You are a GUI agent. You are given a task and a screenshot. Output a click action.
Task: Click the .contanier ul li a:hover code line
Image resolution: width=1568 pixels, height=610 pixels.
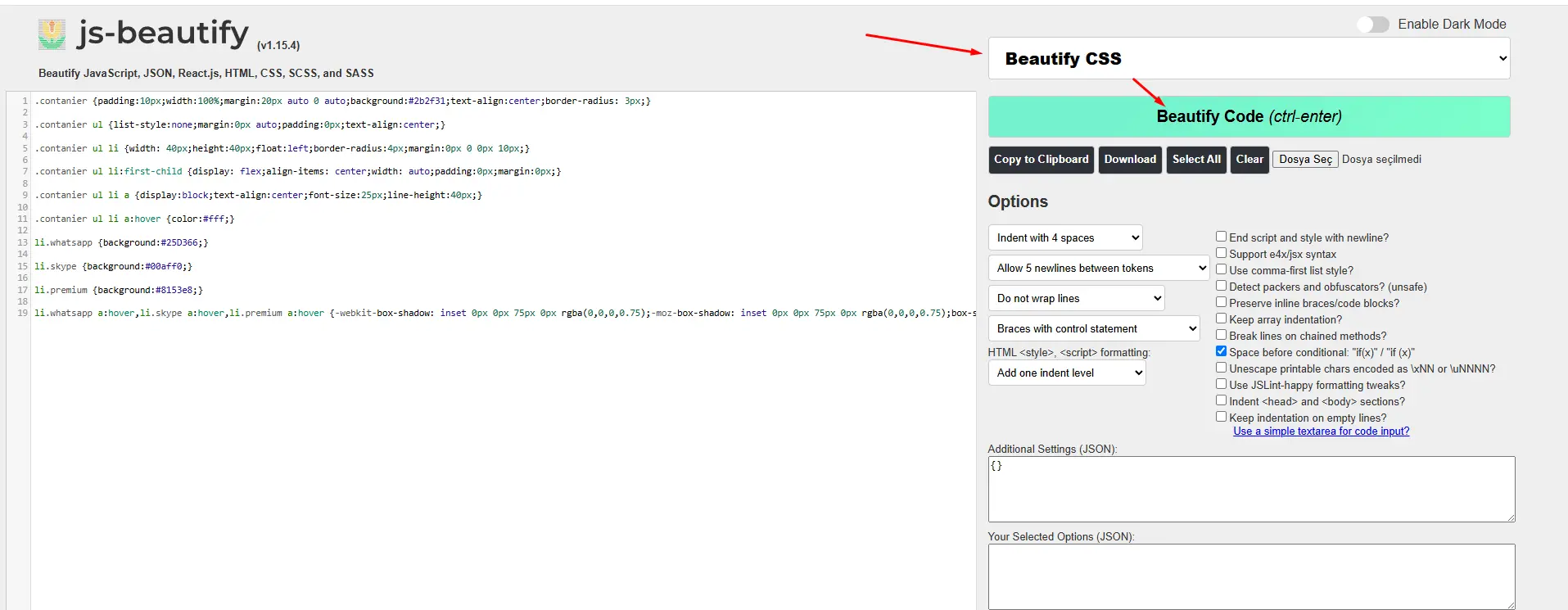(134, 219)
